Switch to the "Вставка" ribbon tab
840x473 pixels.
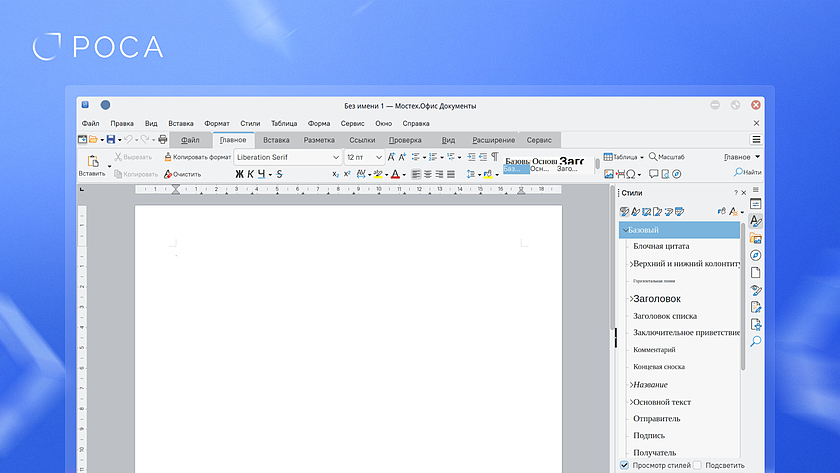click(276, 140)
